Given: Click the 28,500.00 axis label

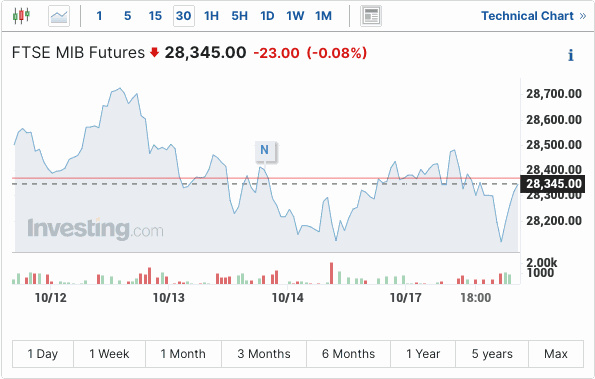Looking at the screenshot, I should [x=554, y=145].
